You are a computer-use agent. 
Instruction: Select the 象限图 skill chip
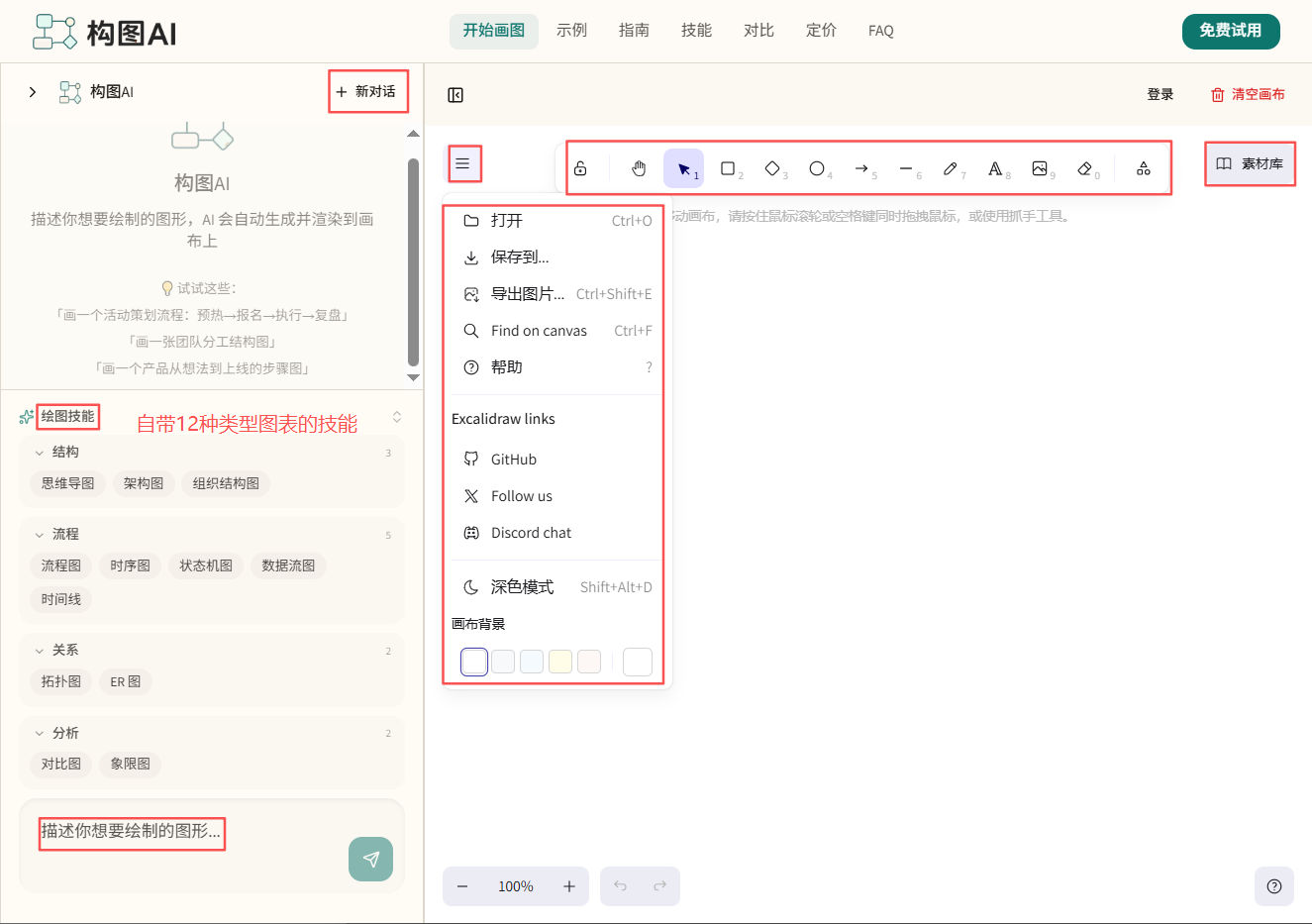tap(131, 764)
